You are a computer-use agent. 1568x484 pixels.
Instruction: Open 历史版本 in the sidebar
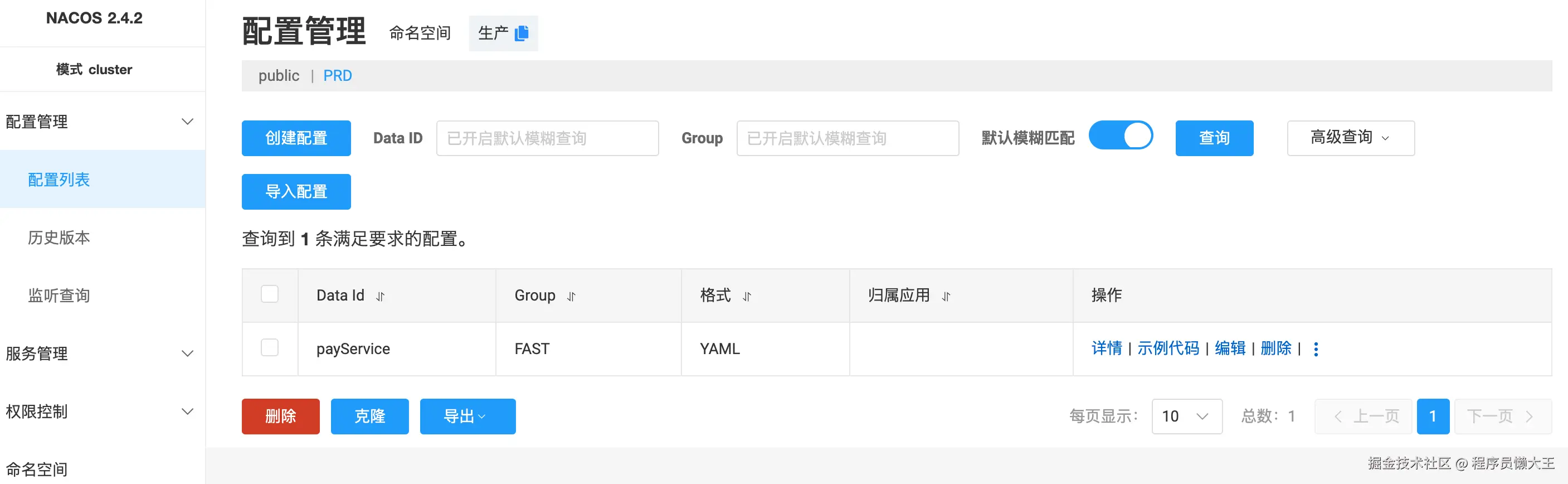59,238
